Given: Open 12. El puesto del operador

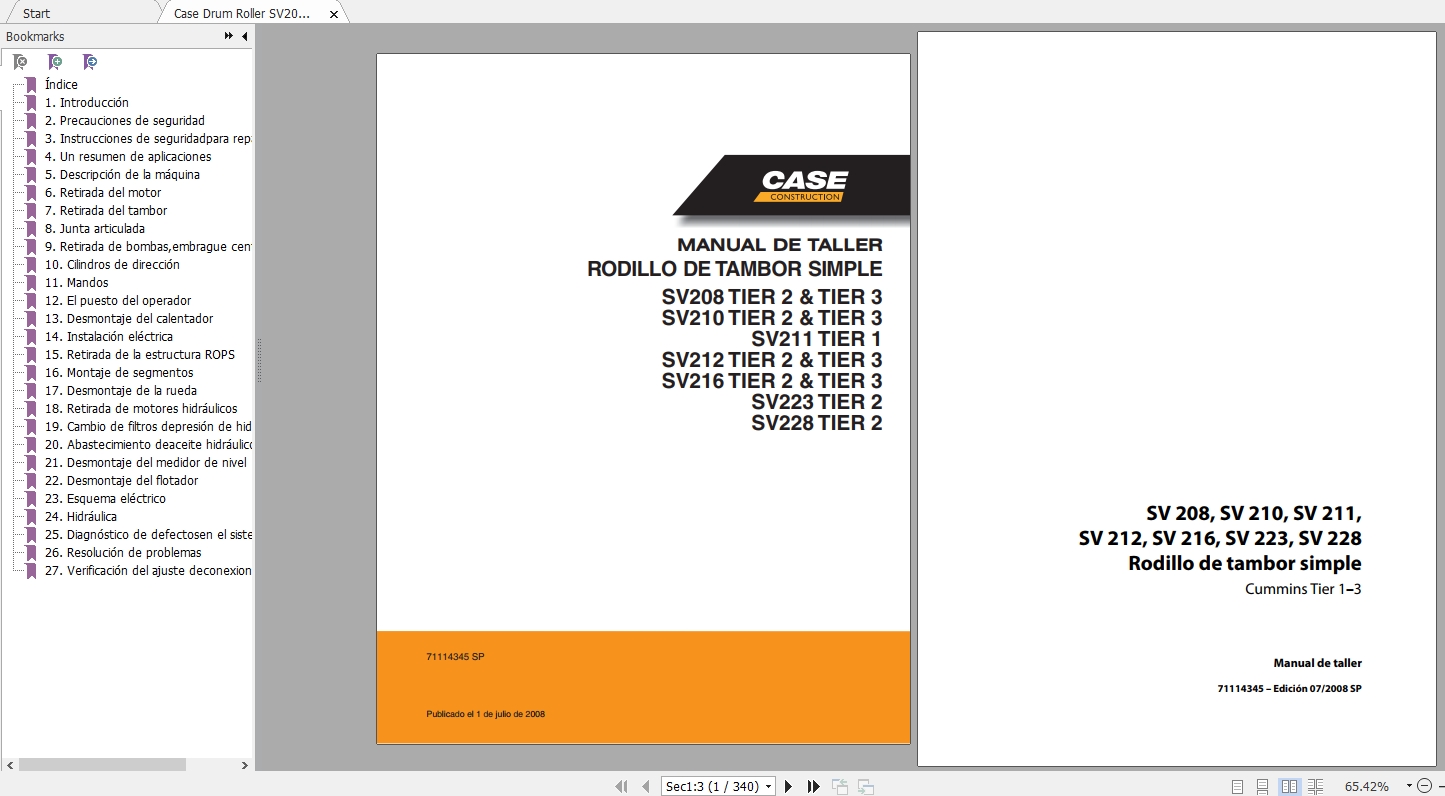Looking at the screenshot, I should [118, 301].
